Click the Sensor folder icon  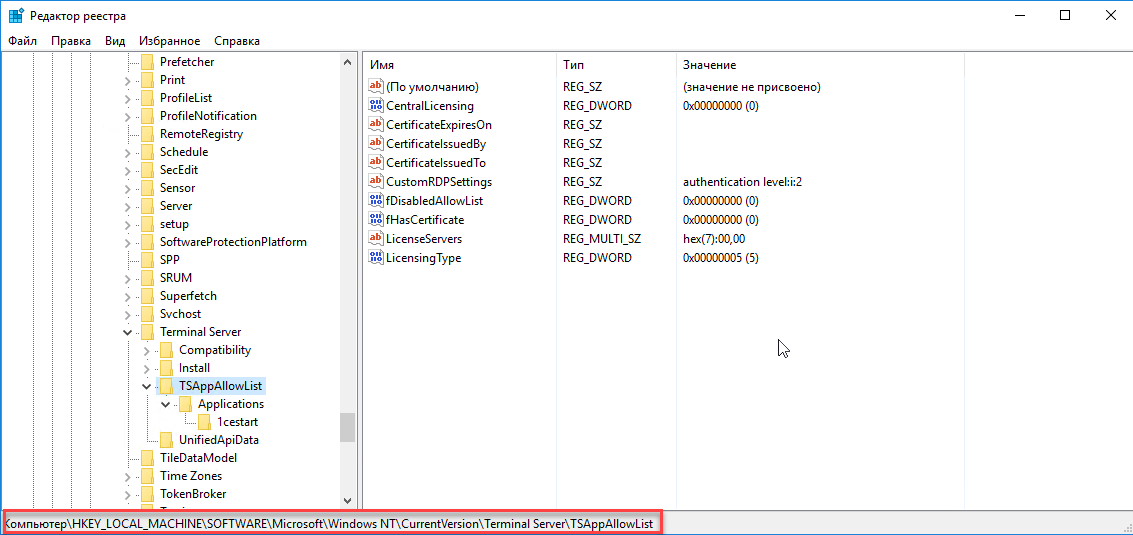click(147, 188)
